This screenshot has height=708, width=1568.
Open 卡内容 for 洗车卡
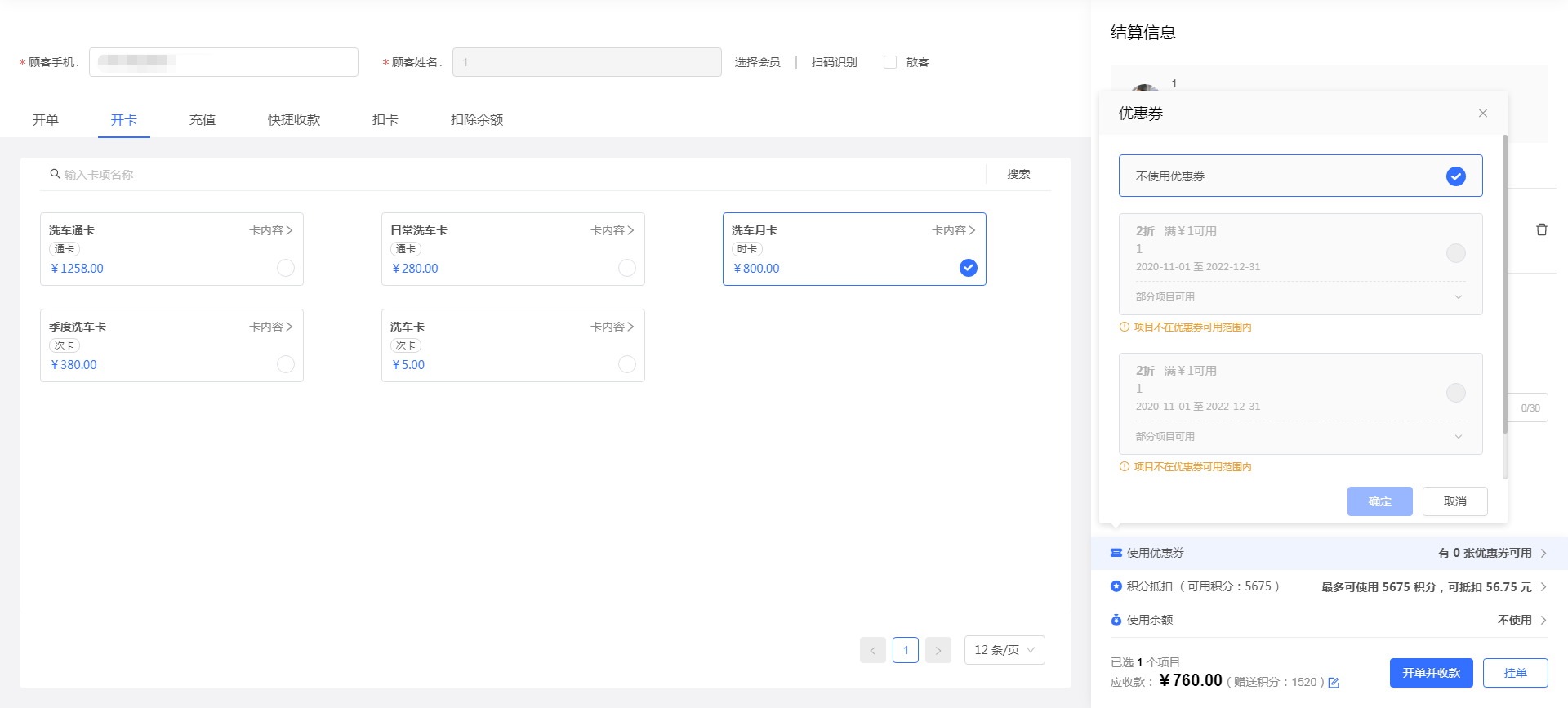tap(612, 327)
